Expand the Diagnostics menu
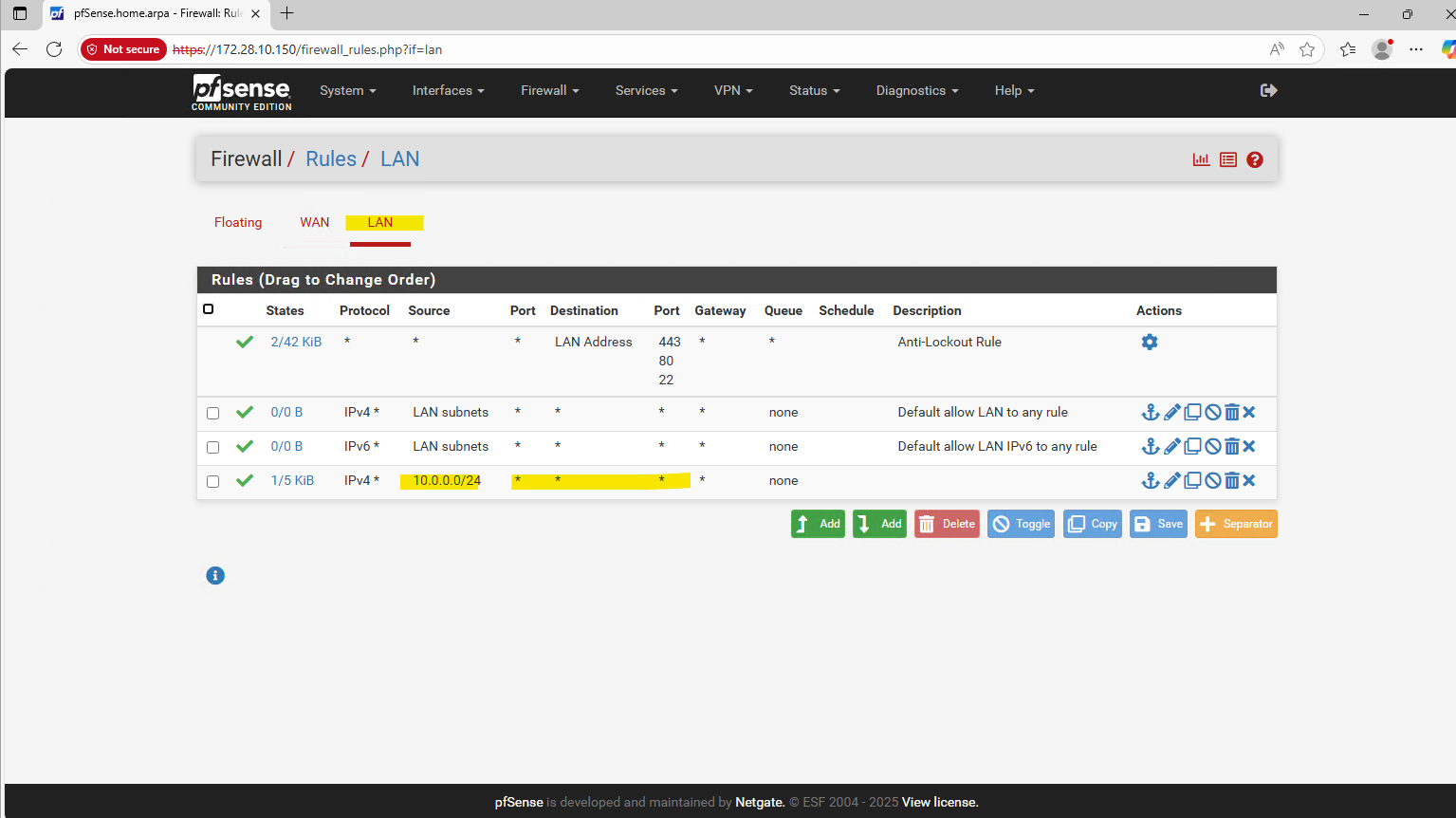This screenshot has width=1456, height=818. tap(916, 91)
